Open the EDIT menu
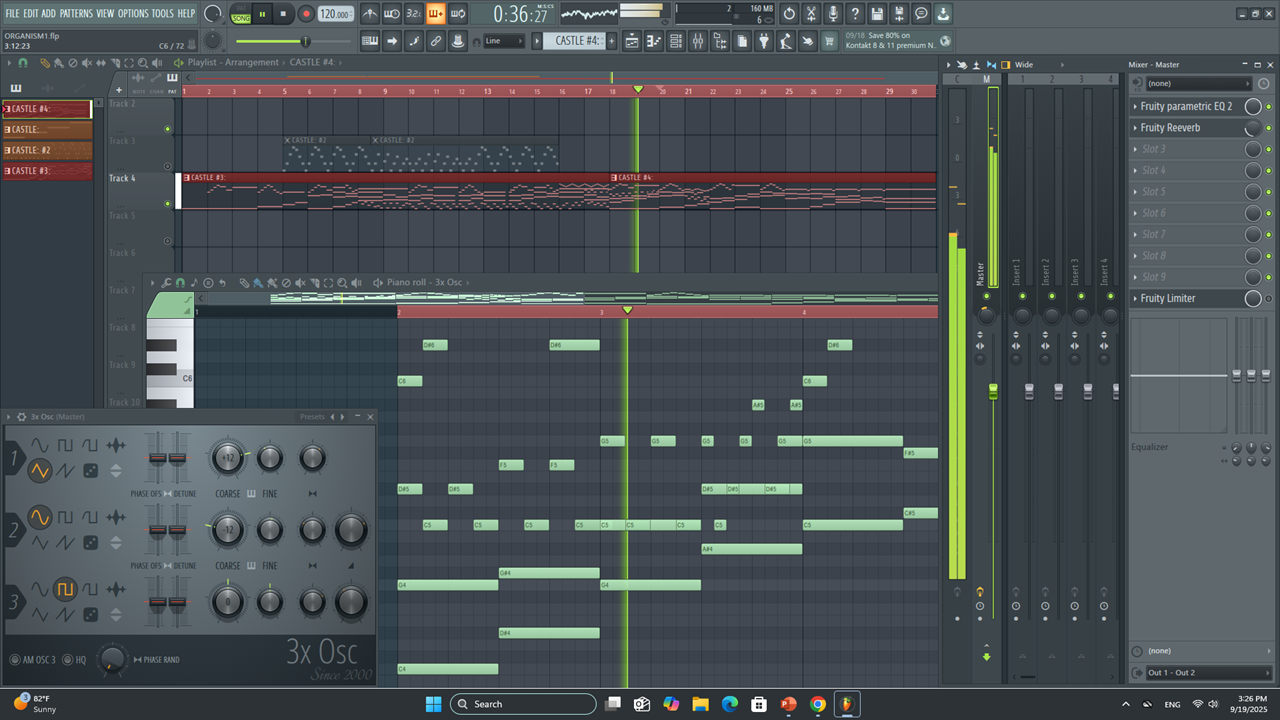 coord(31,14)
